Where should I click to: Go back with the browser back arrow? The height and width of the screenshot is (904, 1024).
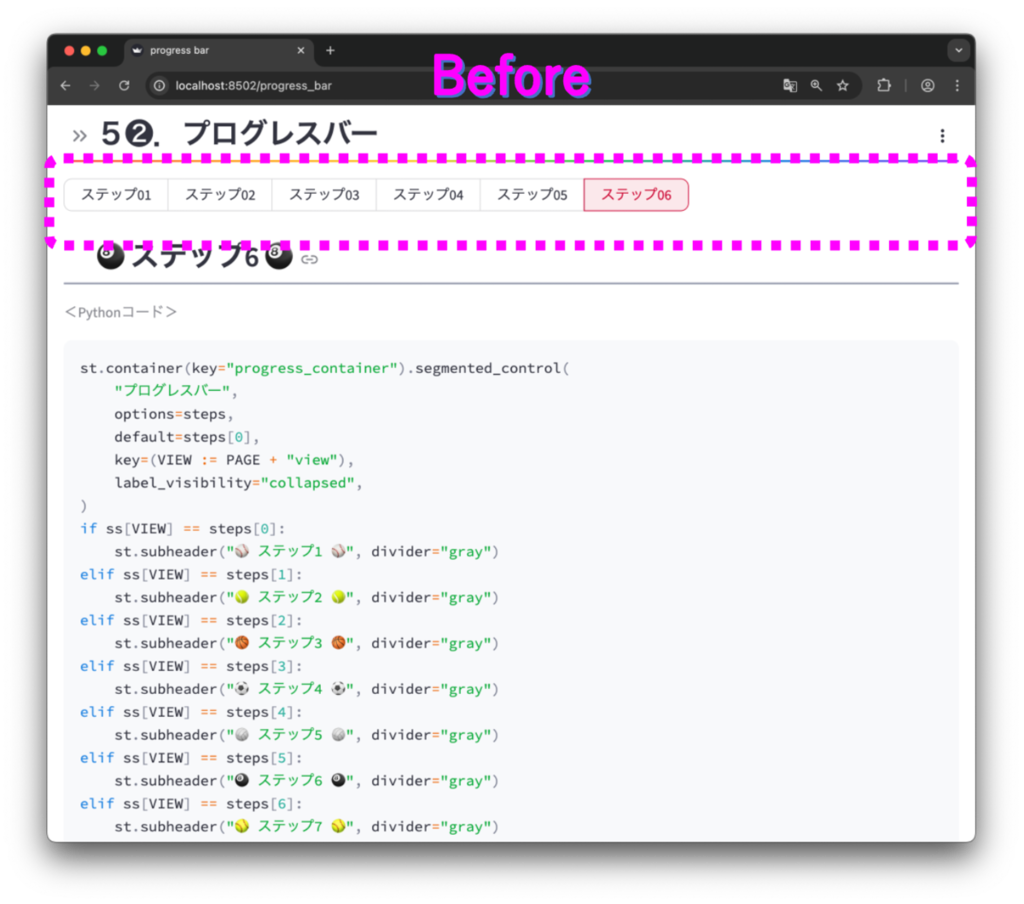coord(66,86)
